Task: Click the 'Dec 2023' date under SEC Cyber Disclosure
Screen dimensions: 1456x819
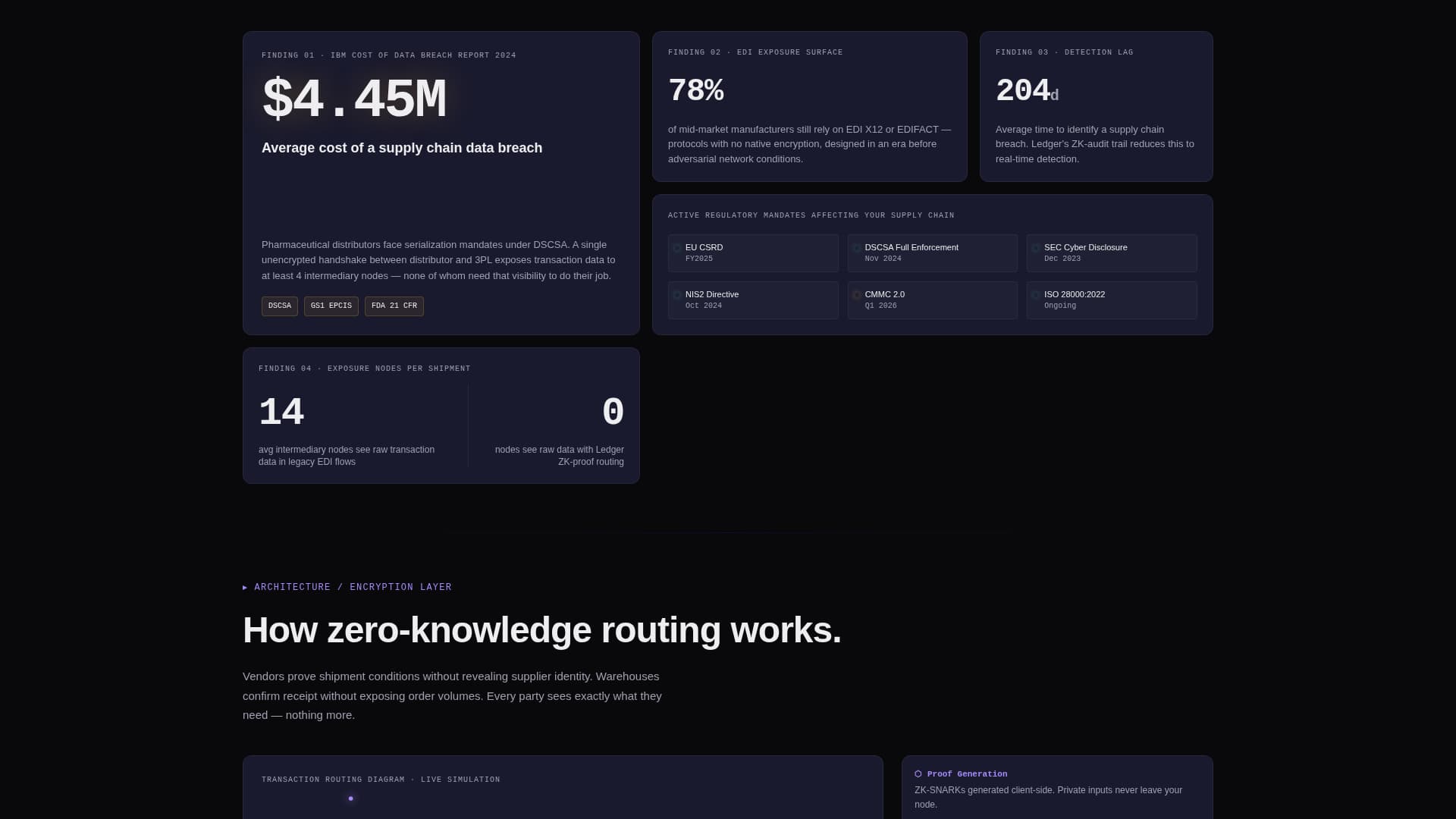Action: click(1062, 259)
